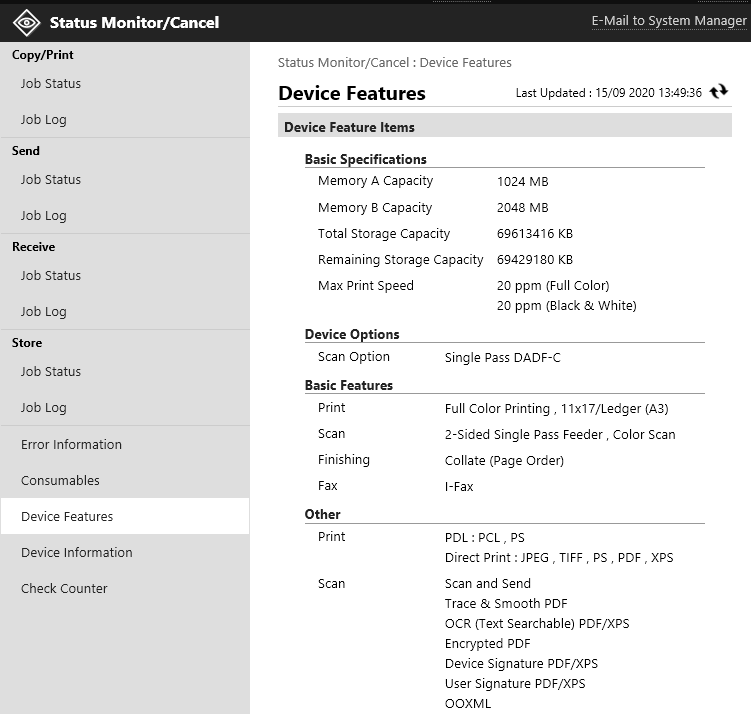
Task: Open Job Log under Receive
Action: coord(44,312)
